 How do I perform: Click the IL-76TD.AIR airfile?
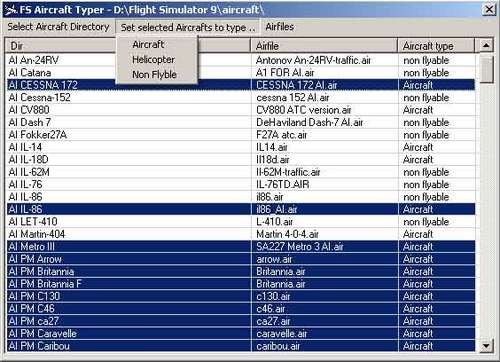click(x=283, y=184)
